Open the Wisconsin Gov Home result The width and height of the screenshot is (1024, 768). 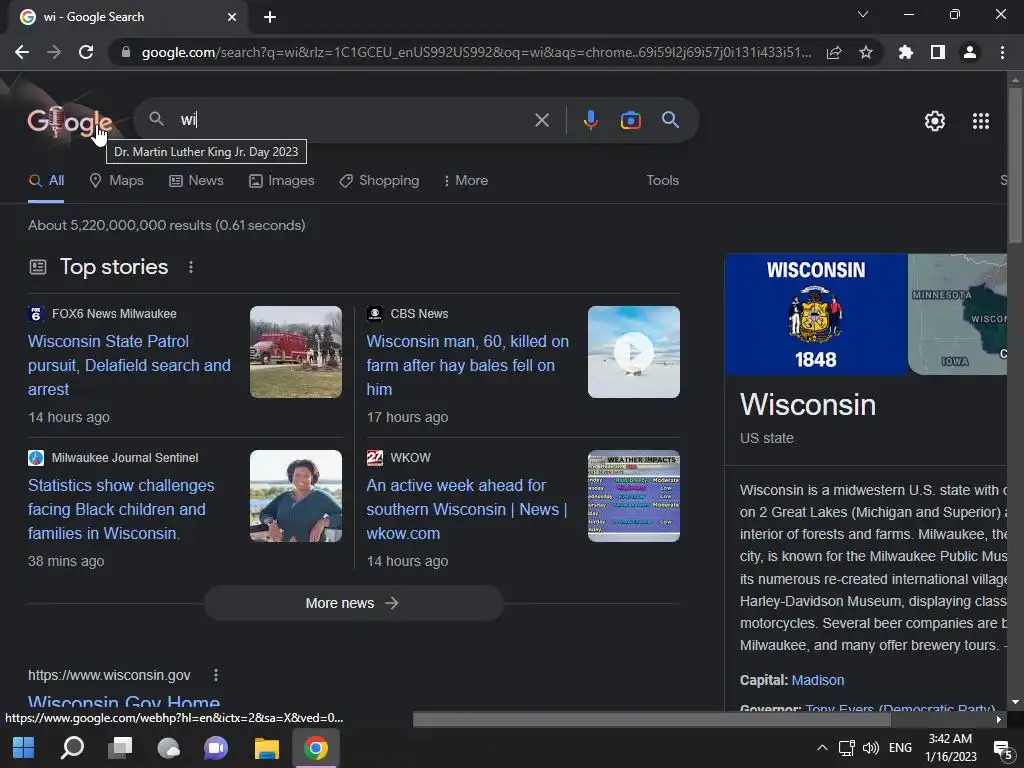pos(124,702)
